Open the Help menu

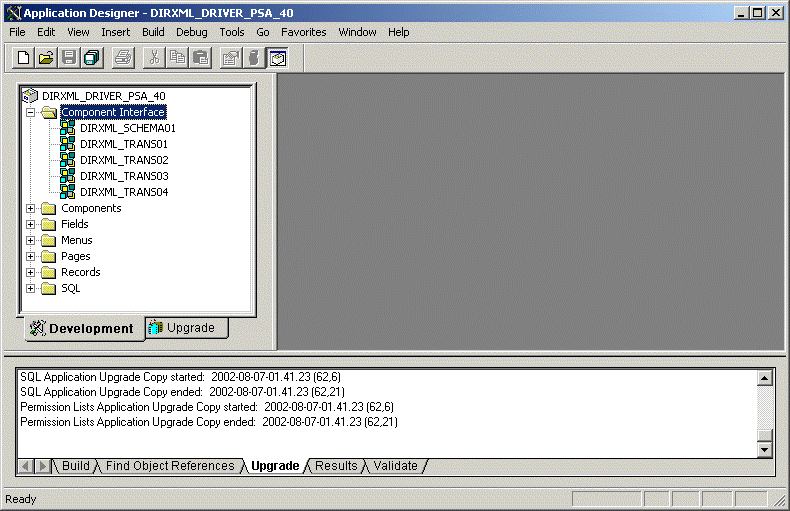click(399, 32)
